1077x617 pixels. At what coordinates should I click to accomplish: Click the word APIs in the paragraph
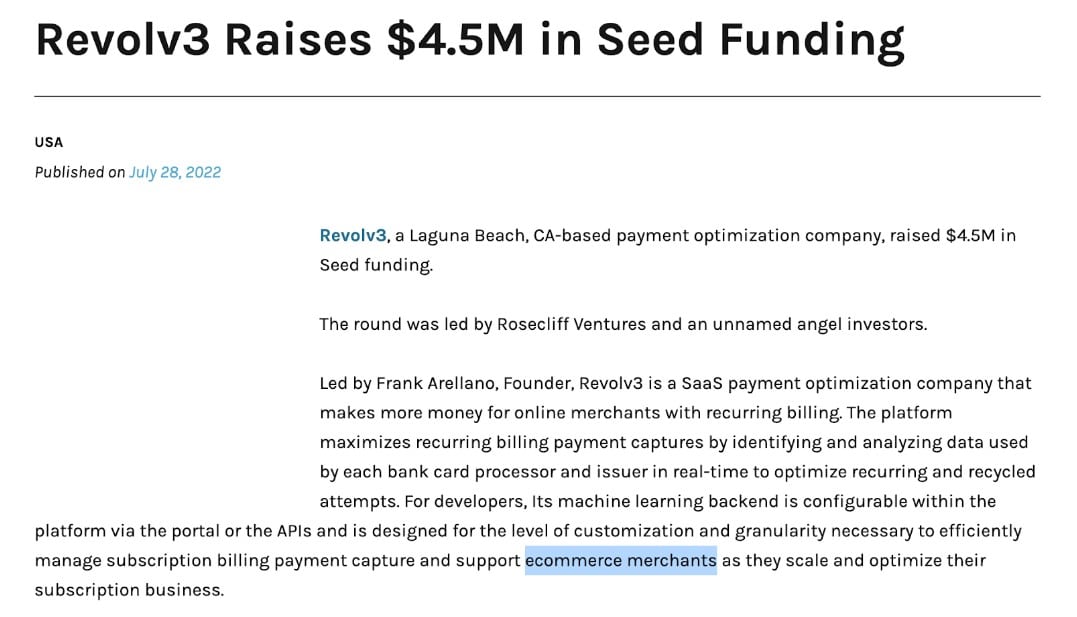click(x=294, y=531)
